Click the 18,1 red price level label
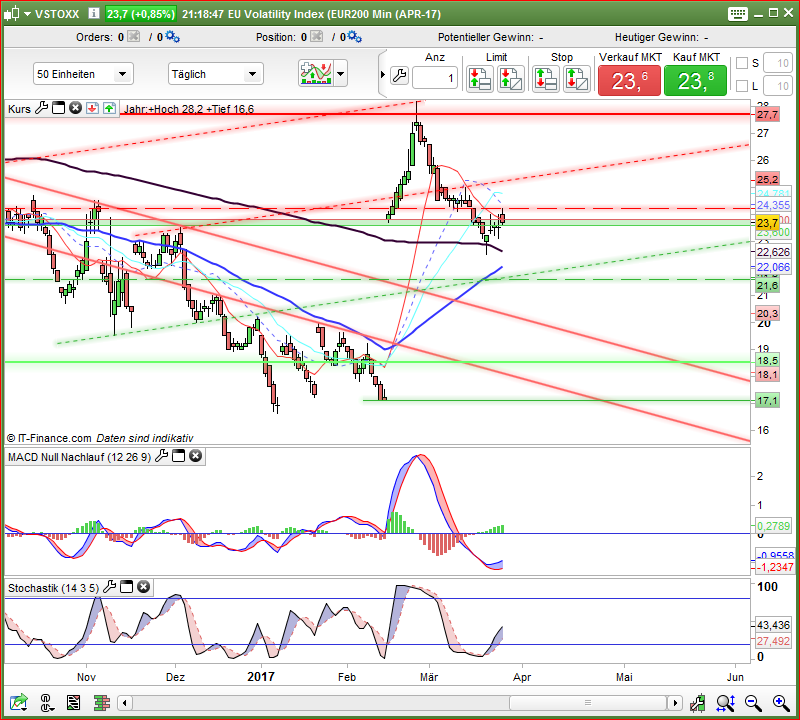Image resolution: width=800 pixels, height=720 pixels. coord(767,375)
